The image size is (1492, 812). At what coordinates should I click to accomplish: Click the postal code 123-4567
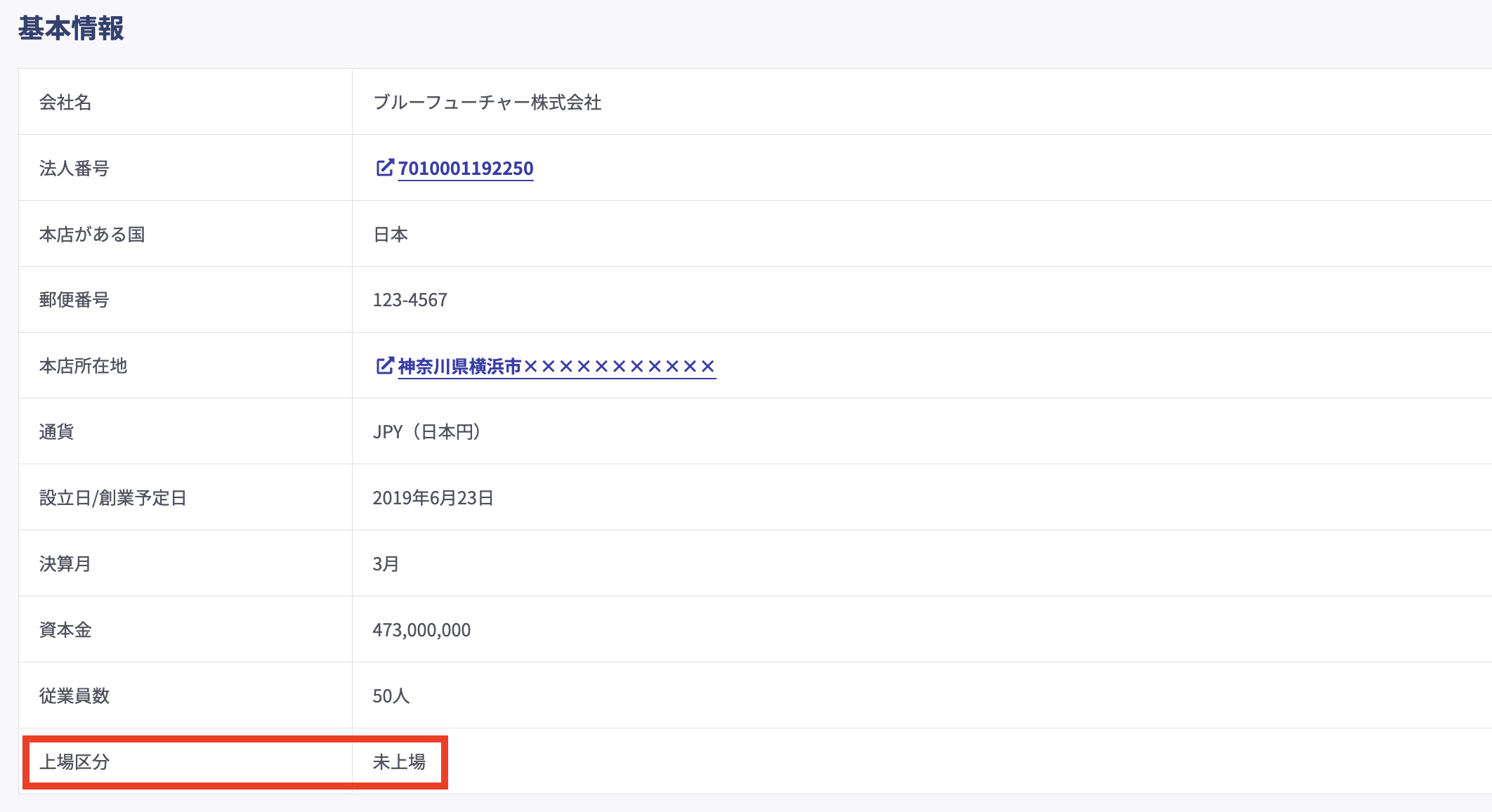410,301
